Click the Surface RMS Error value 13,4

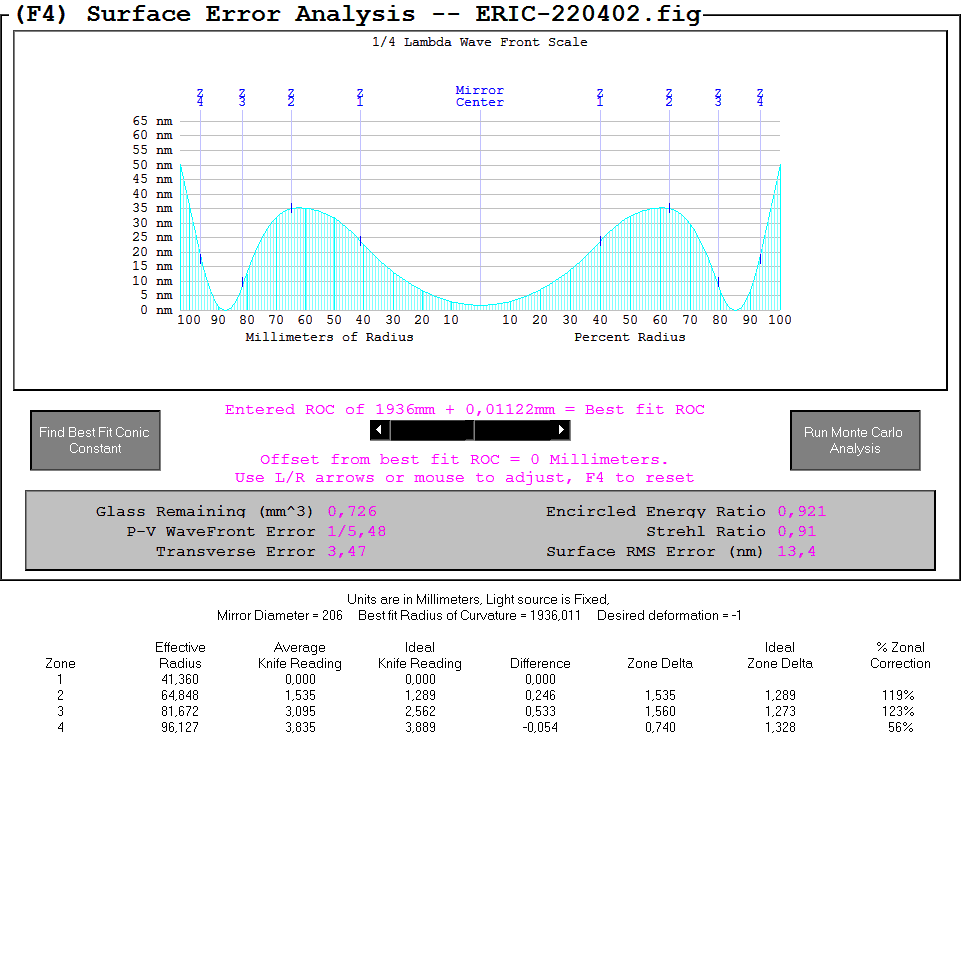pyautogui.click(x=796, y=552)
